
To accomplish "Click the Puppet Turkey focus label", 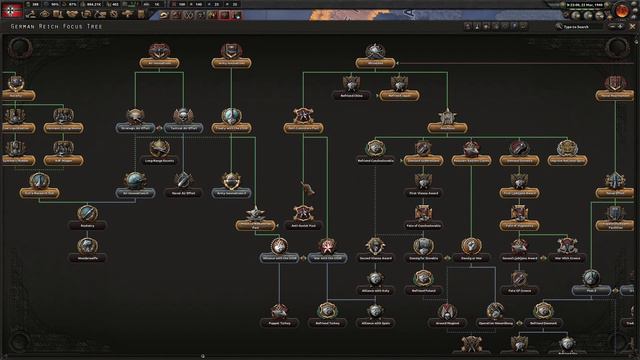I will [x=279, y=323].
